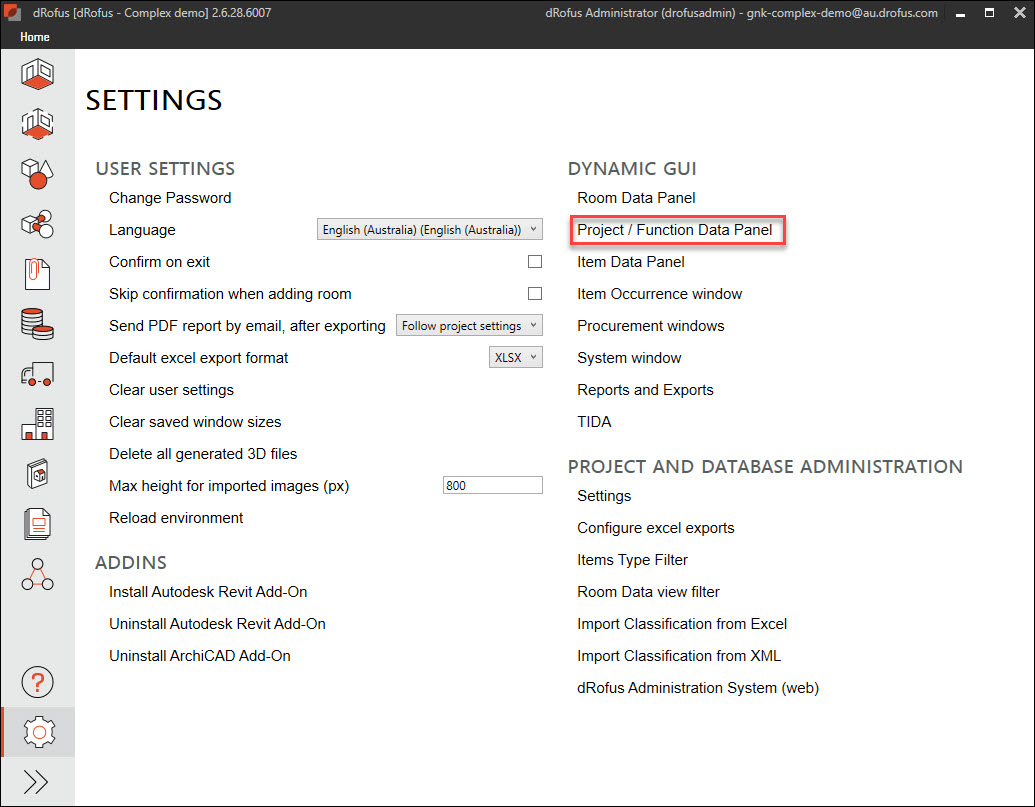Click the connected nodes systems icon

(x=37, y=574)
